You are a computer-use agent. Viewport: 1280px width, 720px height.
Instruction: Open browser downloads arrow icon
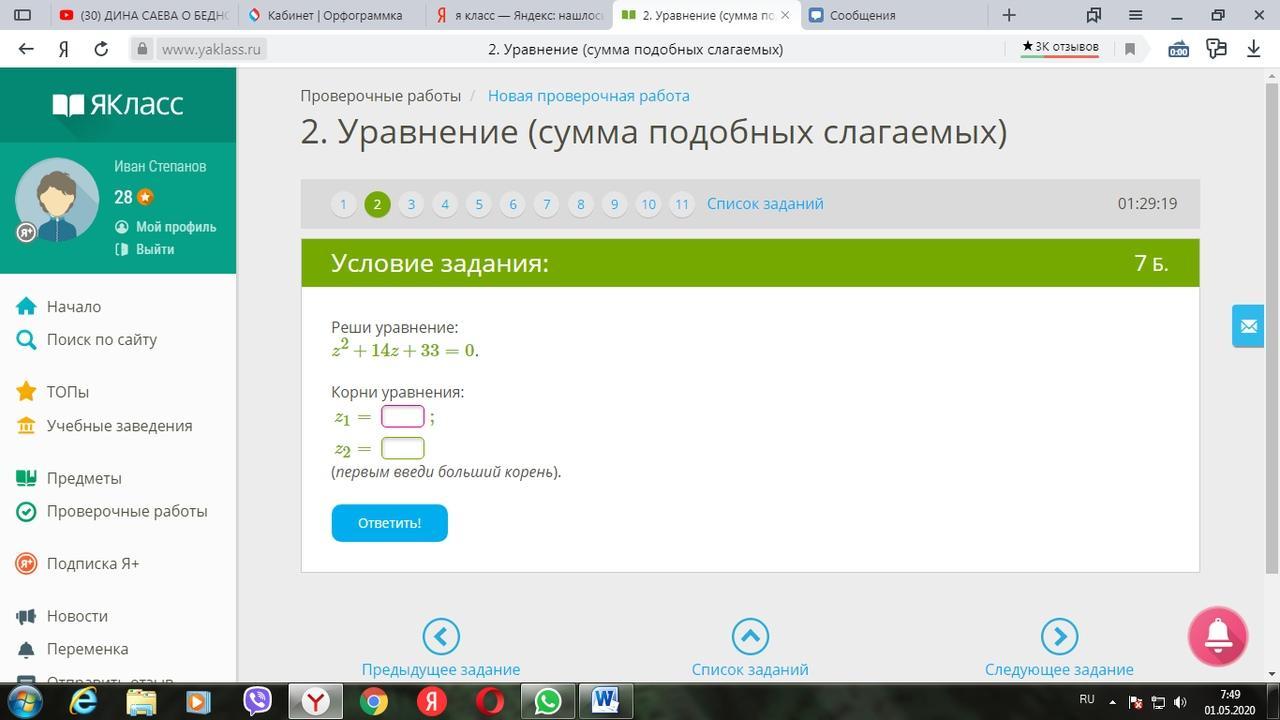(1253, 49)
